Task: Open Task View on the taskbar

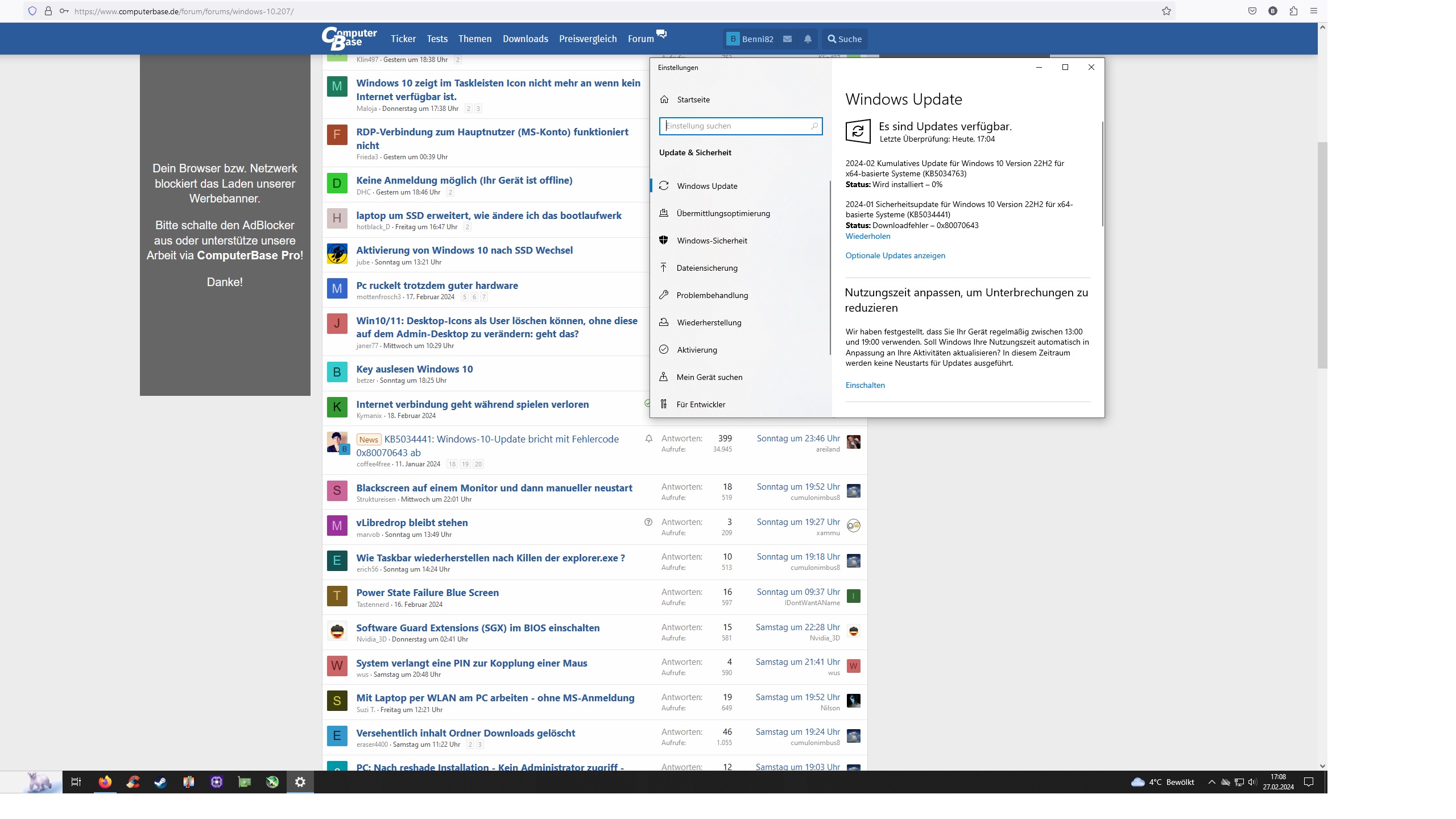Action: tap(76, 782)
